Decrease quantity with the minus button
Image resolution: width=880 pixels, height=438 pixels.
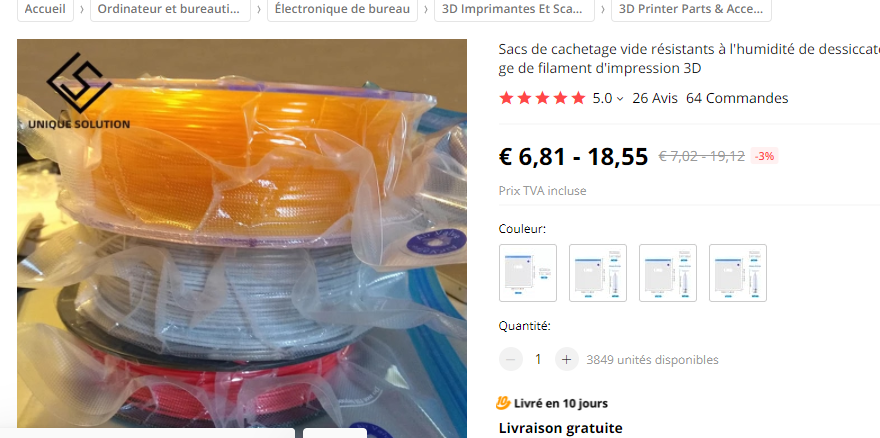511,359
